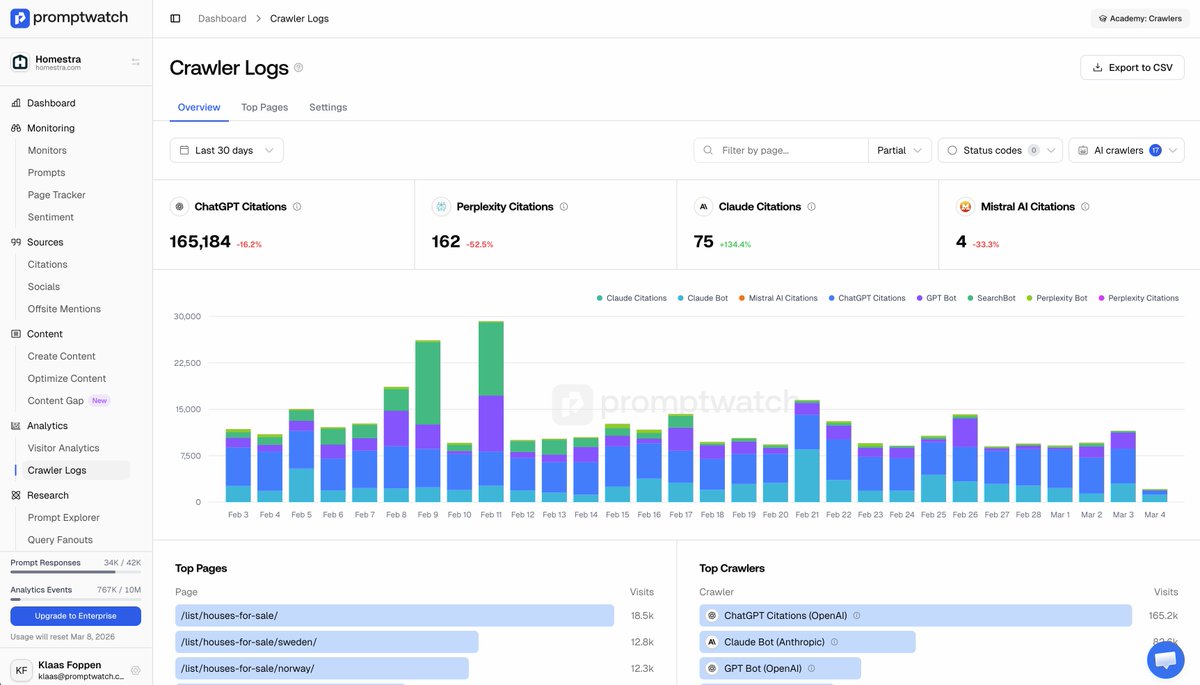Open Prompt Explorer in the sidebar

tap(63, 517)
